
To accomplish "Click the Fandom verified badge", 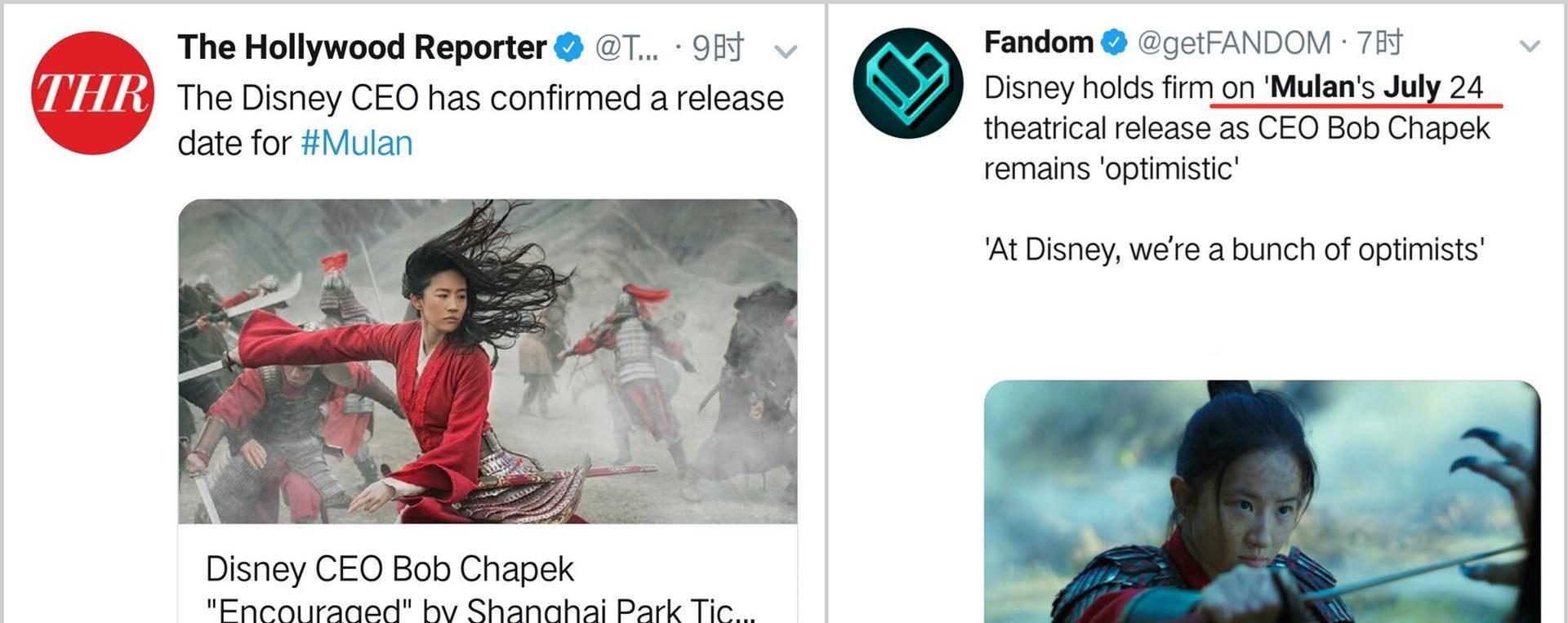I will [x=1114, y=42].
